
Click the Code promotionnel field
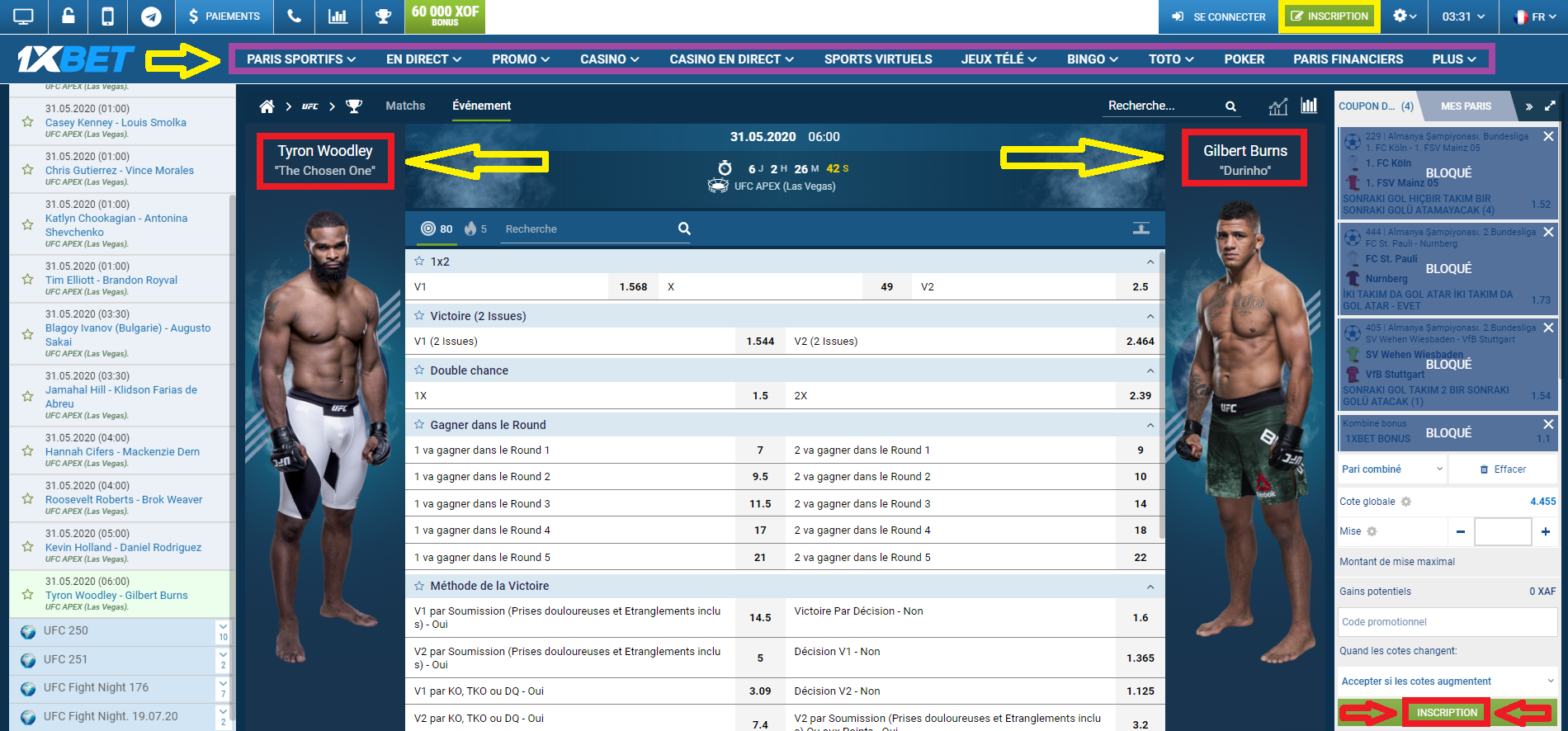click(1447, 622)
